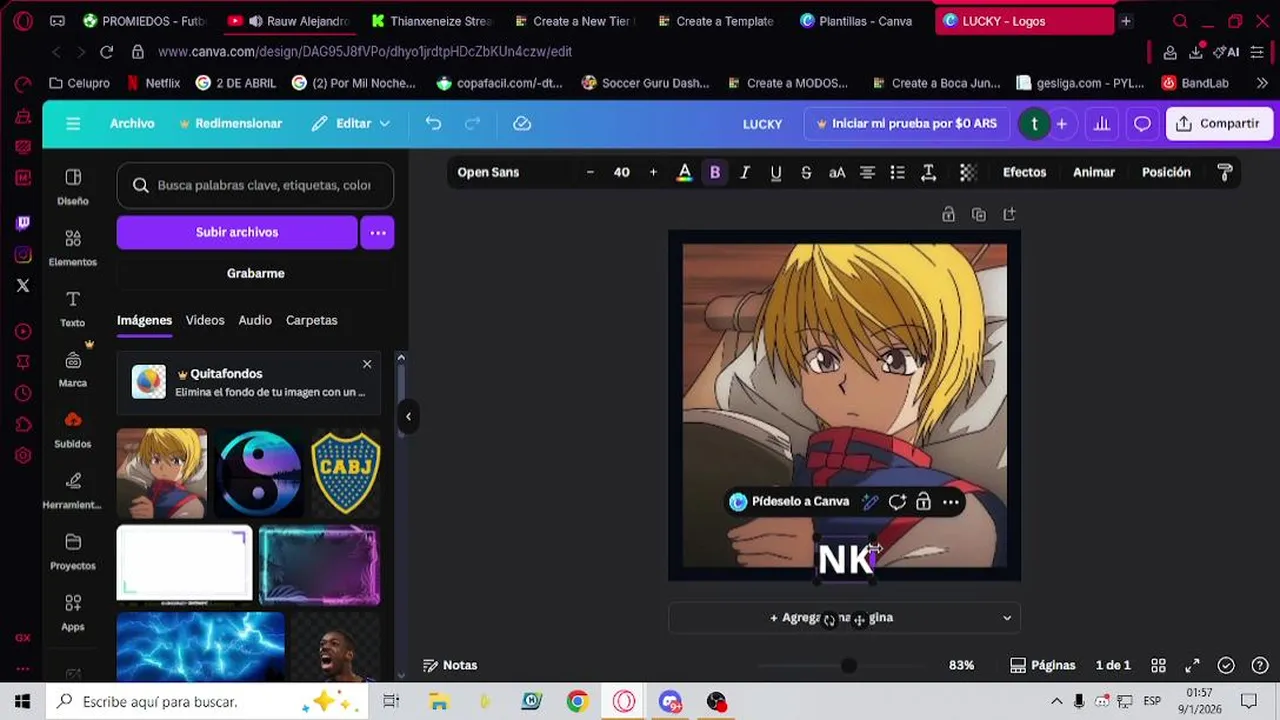The image size is (1280, 720).
Task: Open the Posición panel
Action: 1166,172
